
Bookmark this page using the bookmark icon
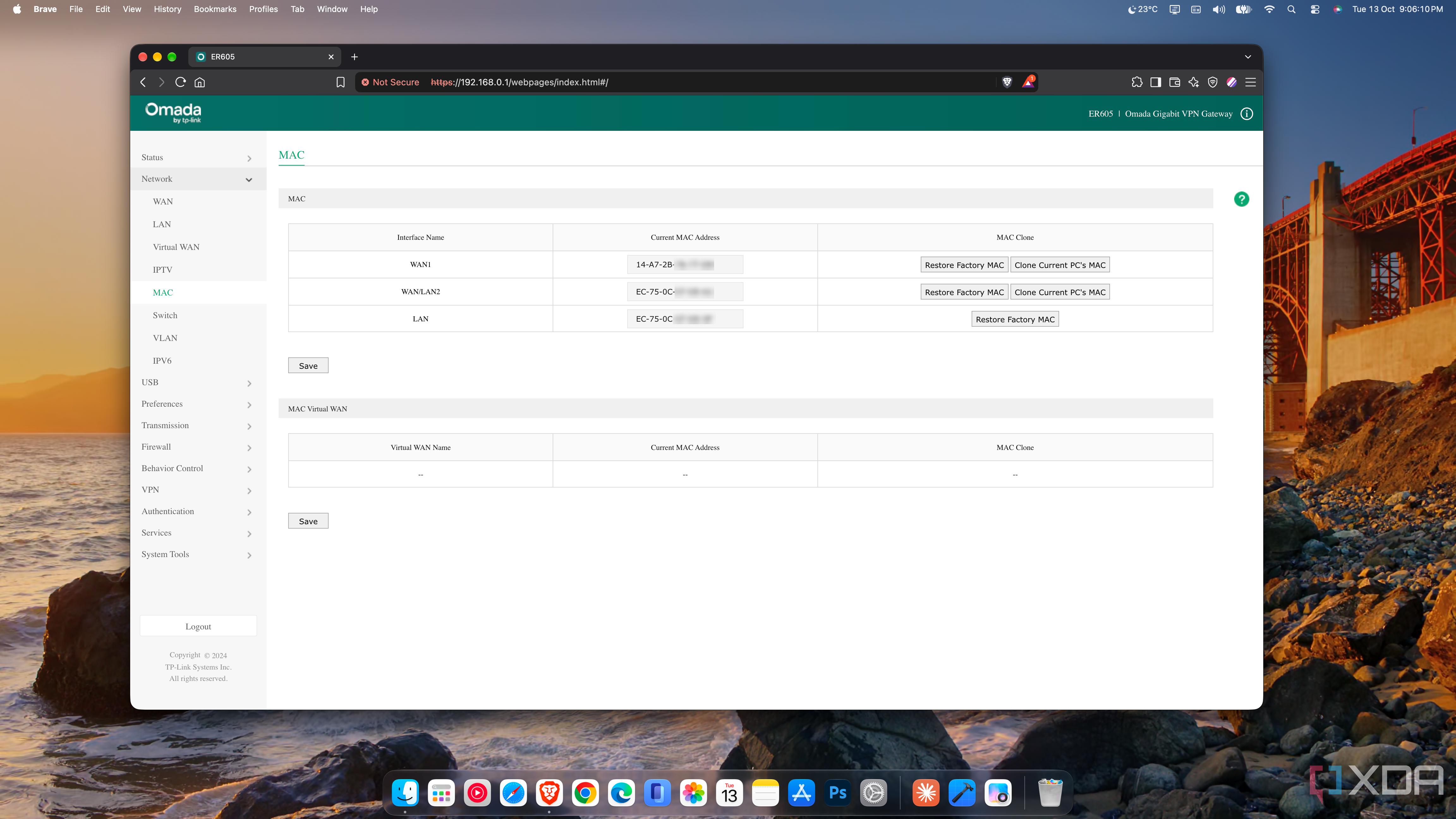tap(340, 82)
